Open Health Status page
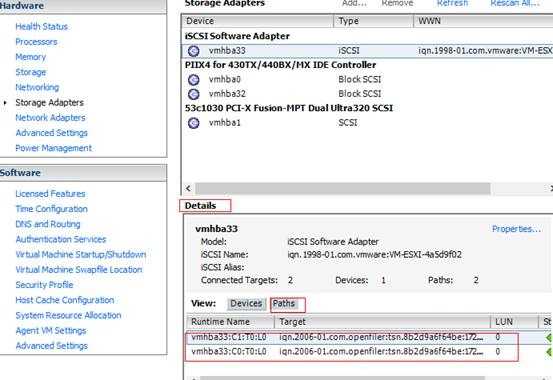Viewport: 553px width, 380px height. pyautogui.click(x=42, y=26)
